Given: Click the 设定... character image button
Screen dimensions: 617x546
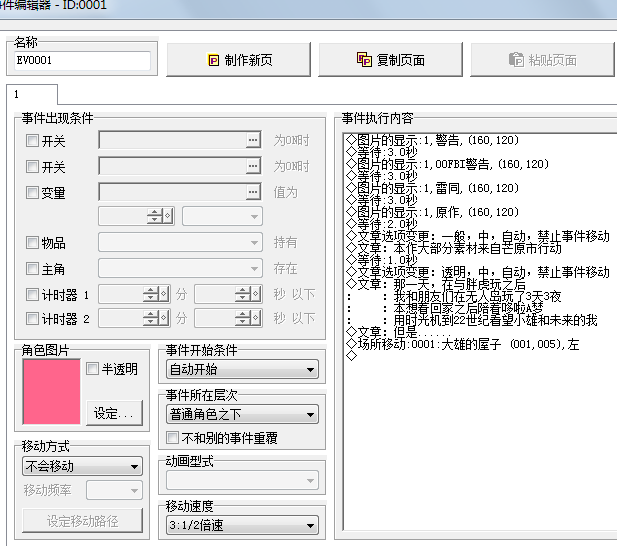Looking at the screenshot, I should pyautogui.click(x=115, y=413).
